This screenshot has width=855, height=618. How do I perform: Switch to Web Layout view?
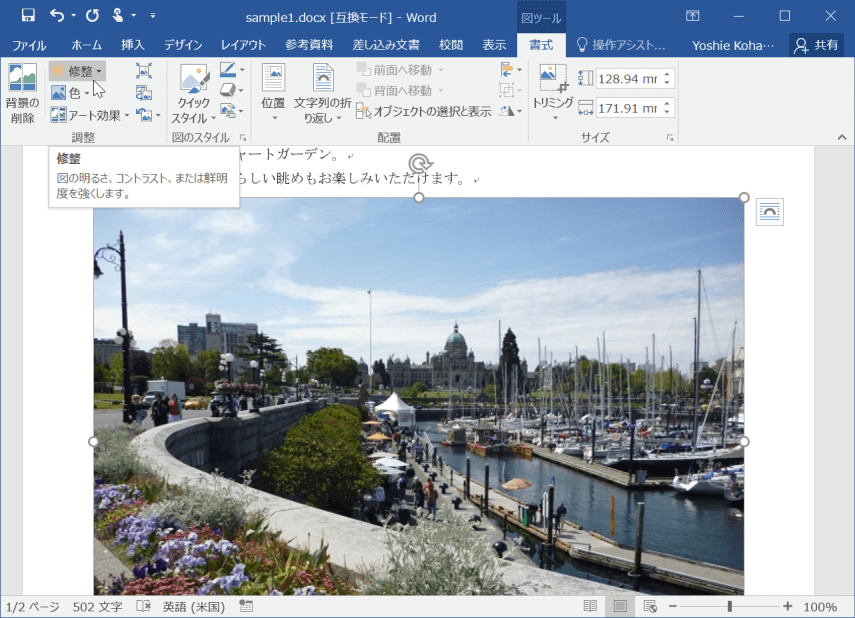pyautogui.click(x=649, y=607)
